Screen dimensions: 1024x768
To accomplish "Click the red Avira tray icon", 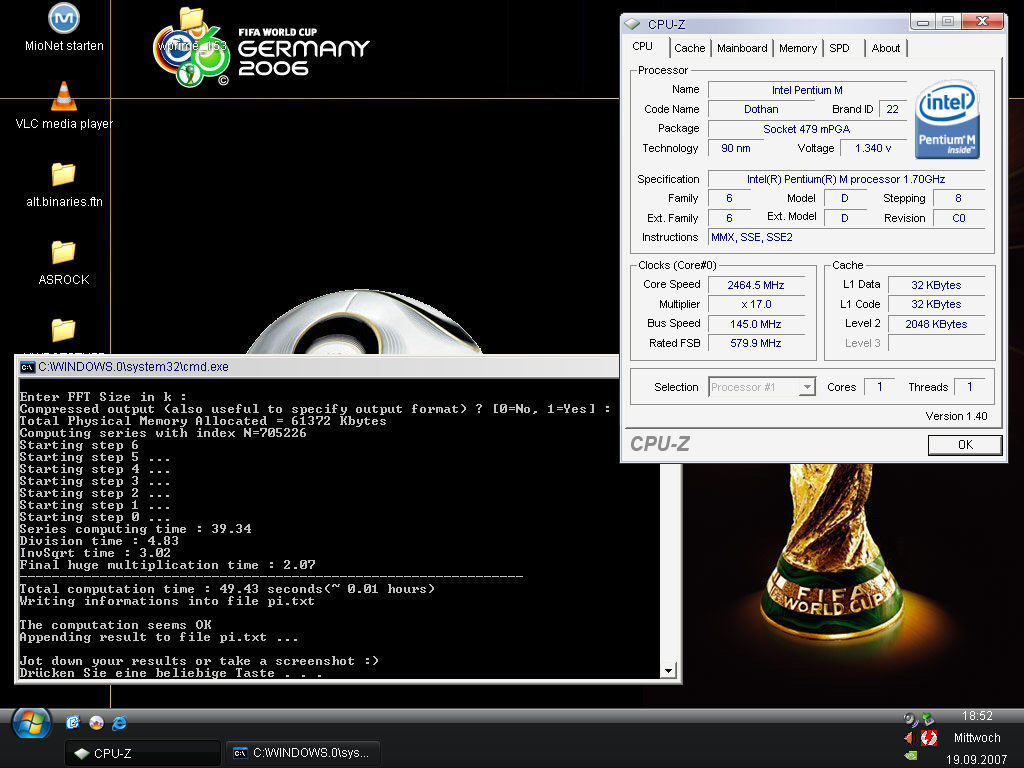I will click(928, 738).
